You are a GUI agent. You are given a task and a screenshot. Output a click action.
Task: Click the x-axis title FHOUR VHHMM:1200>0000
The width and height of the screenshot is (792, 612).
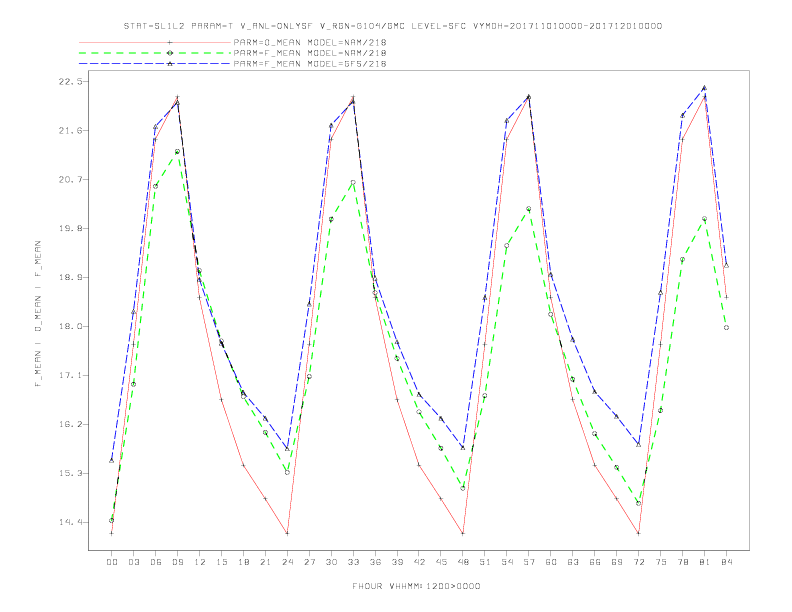(x=416, y=586)
